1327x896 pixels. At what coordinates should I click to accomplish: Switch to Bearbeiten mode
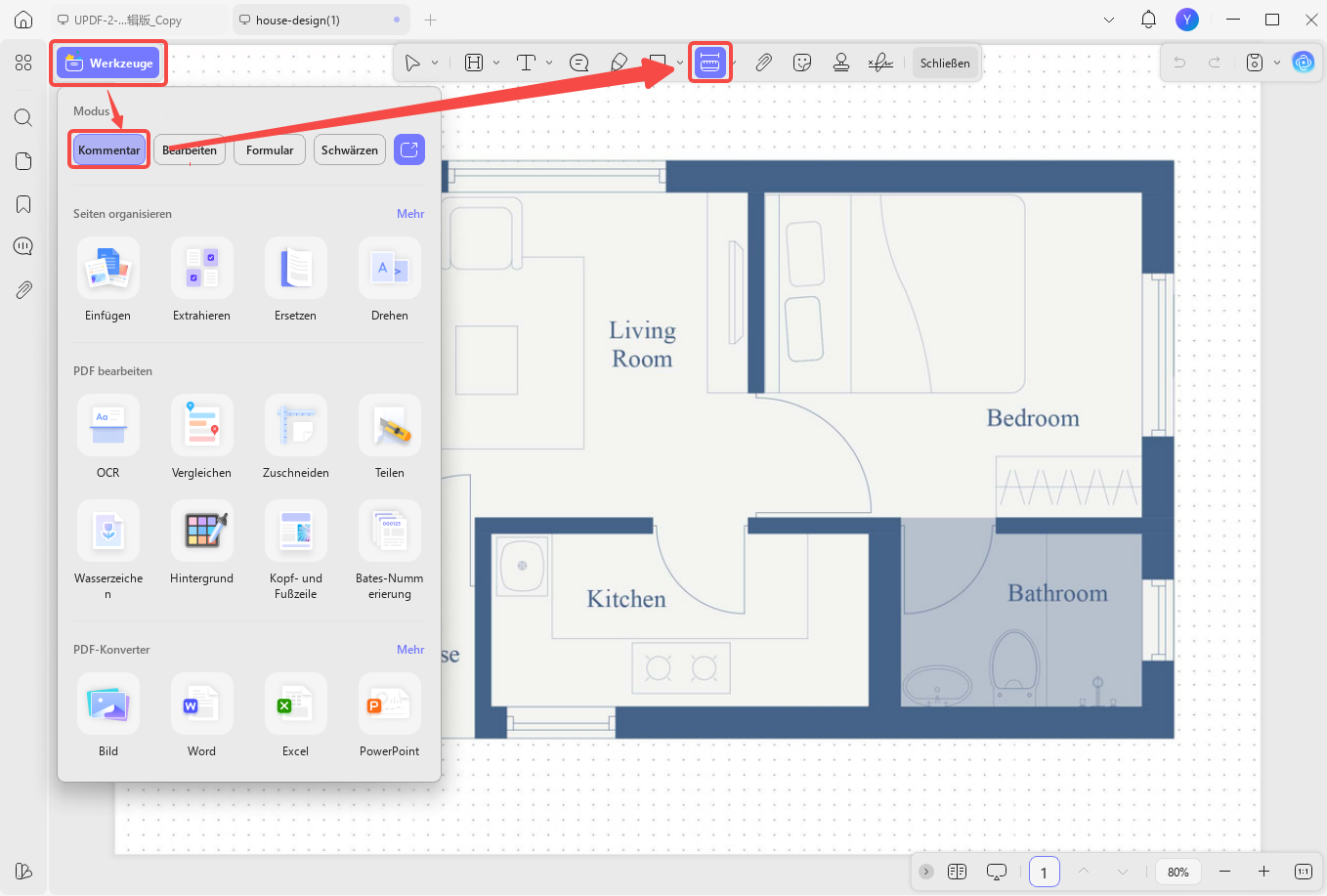click(x=190, y=149)
